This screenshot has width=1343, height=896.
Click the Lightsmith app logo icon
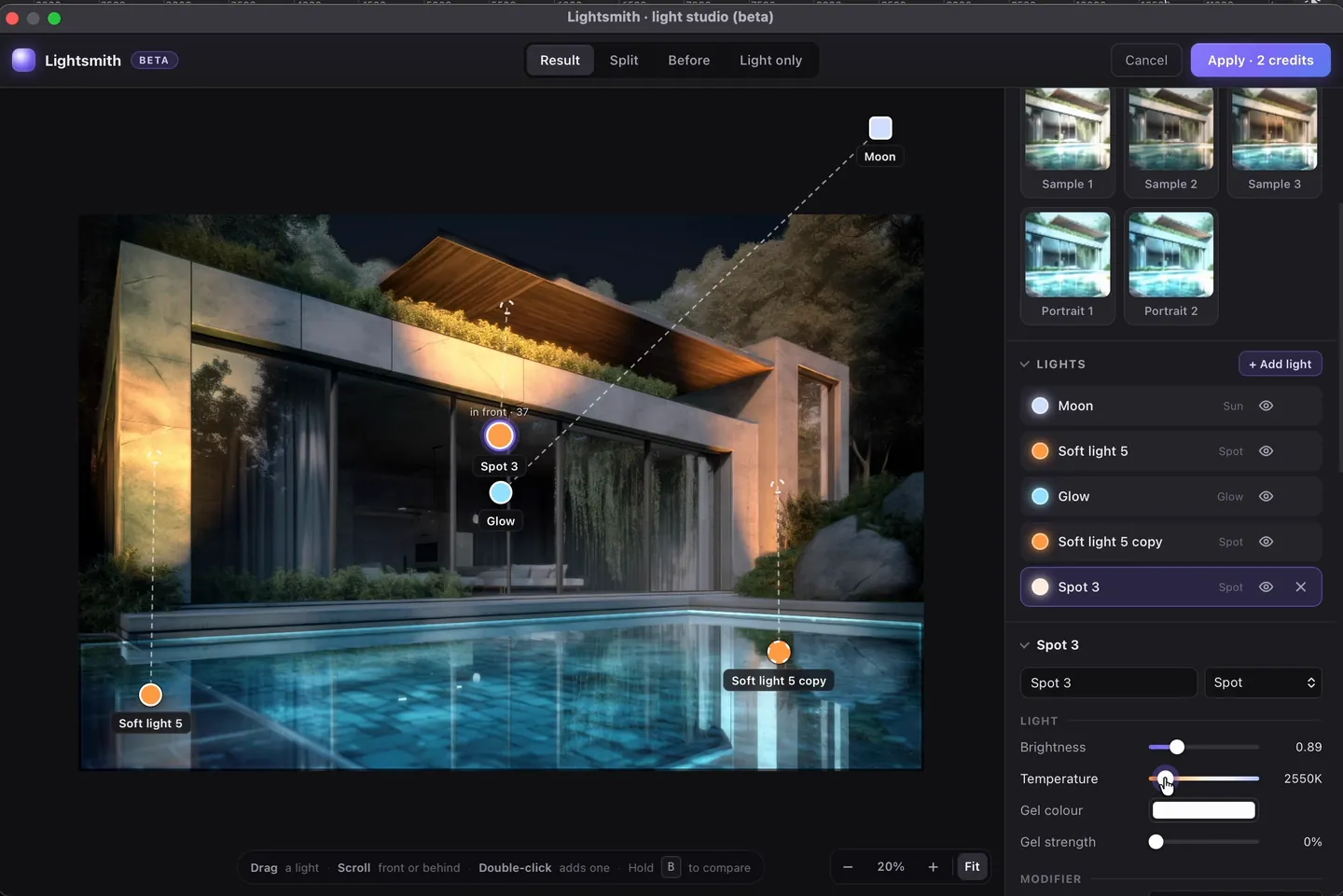tap(23, 61)
